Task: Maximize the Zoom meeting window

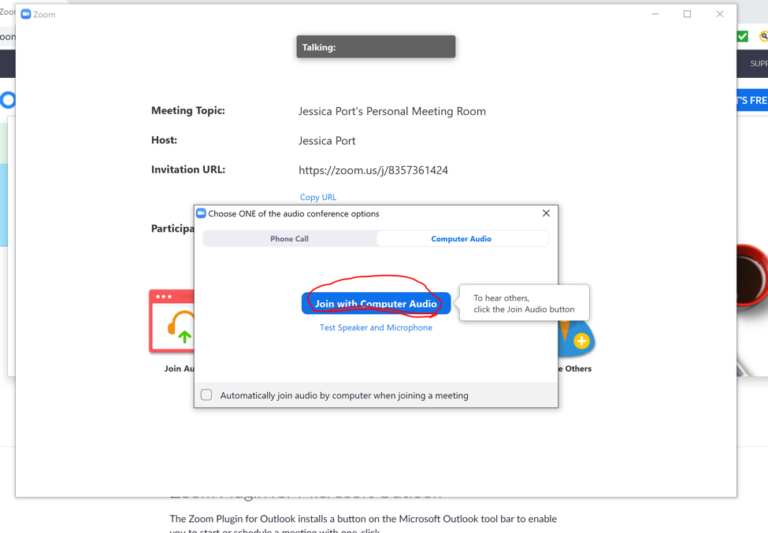Action: (x=687, y=14)
